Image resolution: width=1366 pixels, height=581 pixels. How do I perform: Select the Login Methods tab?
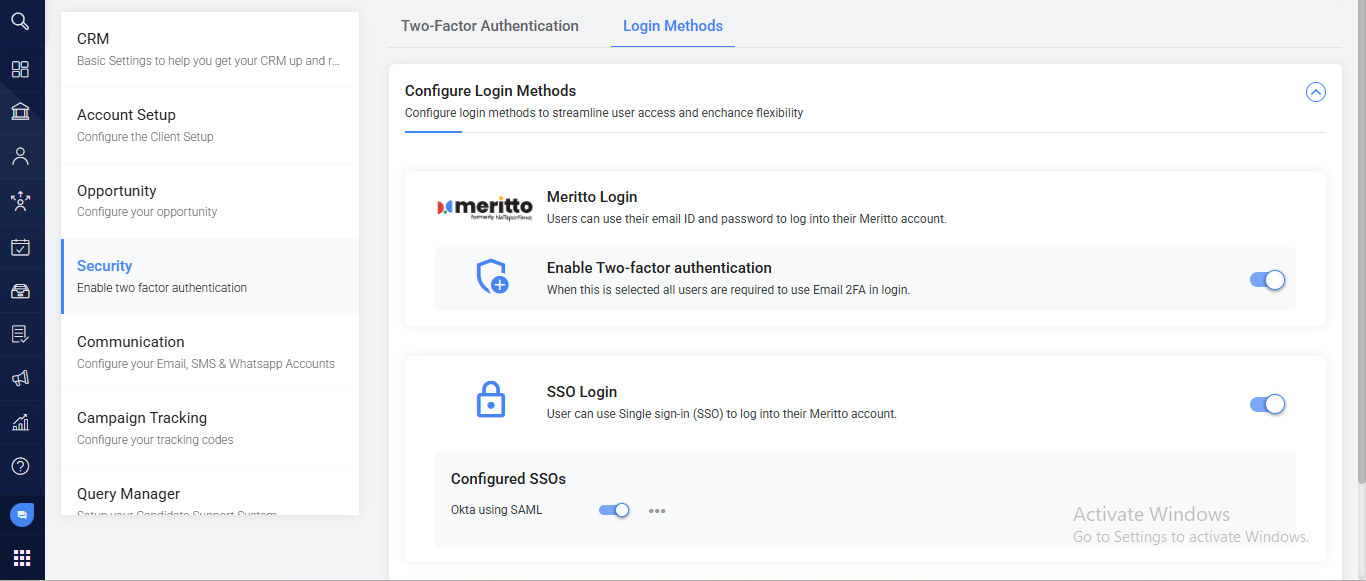(673, 26)
